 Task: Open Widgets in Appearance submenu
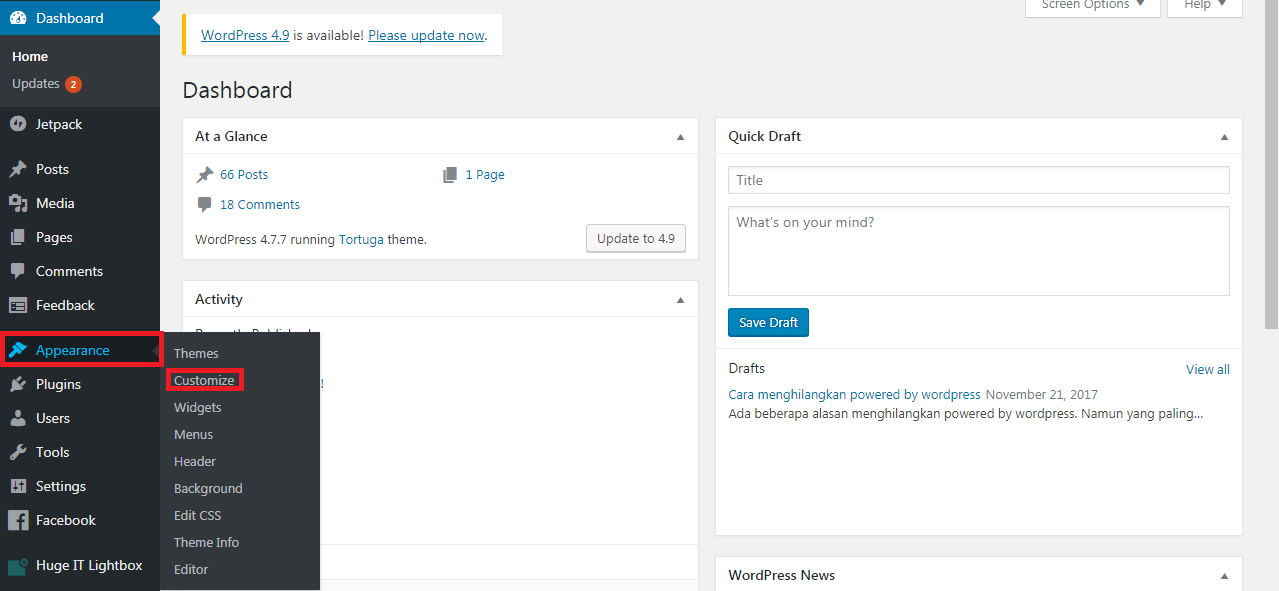[198, 407]
